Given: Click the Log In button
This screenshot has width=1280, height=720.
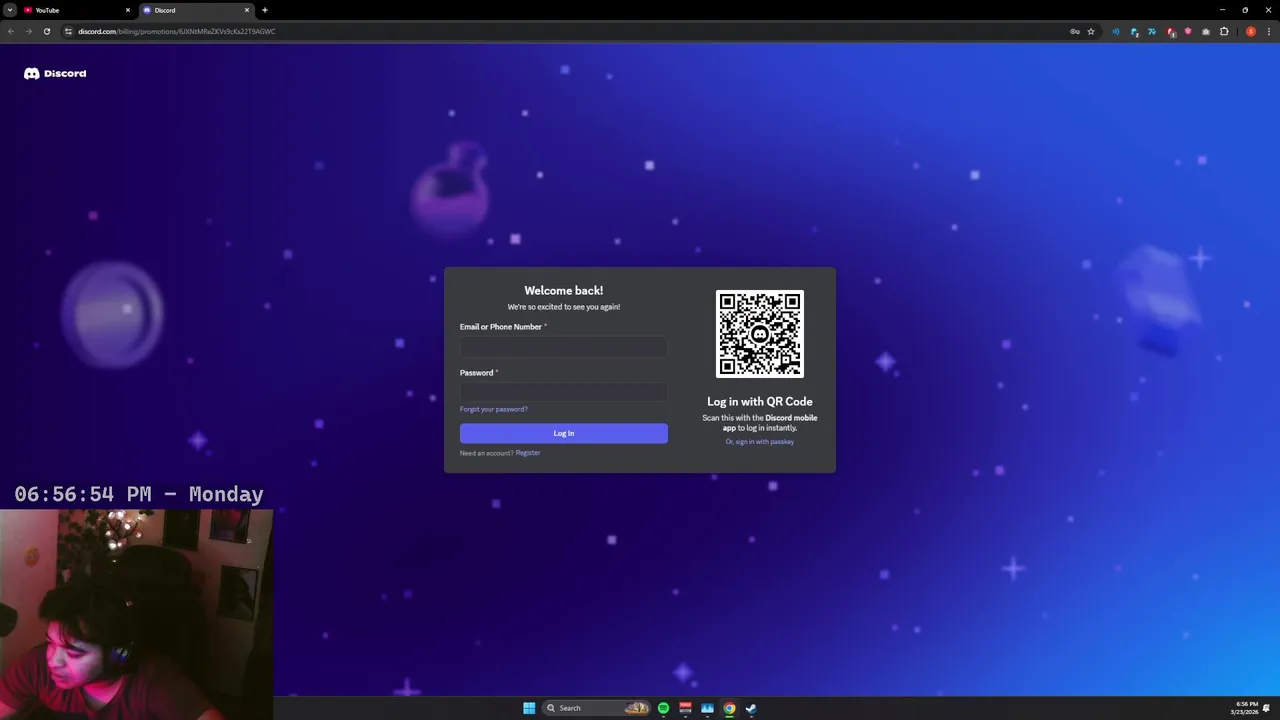Looking at the screenshot, I should 563,433.
